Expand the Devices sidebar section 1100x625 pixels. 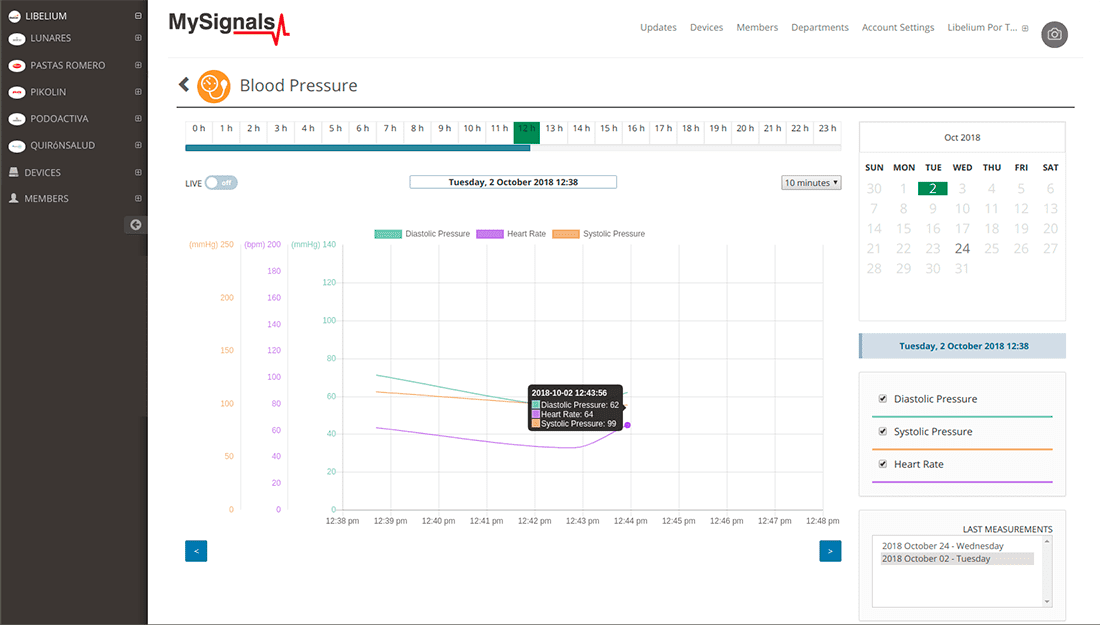click(x=138, y=173)
